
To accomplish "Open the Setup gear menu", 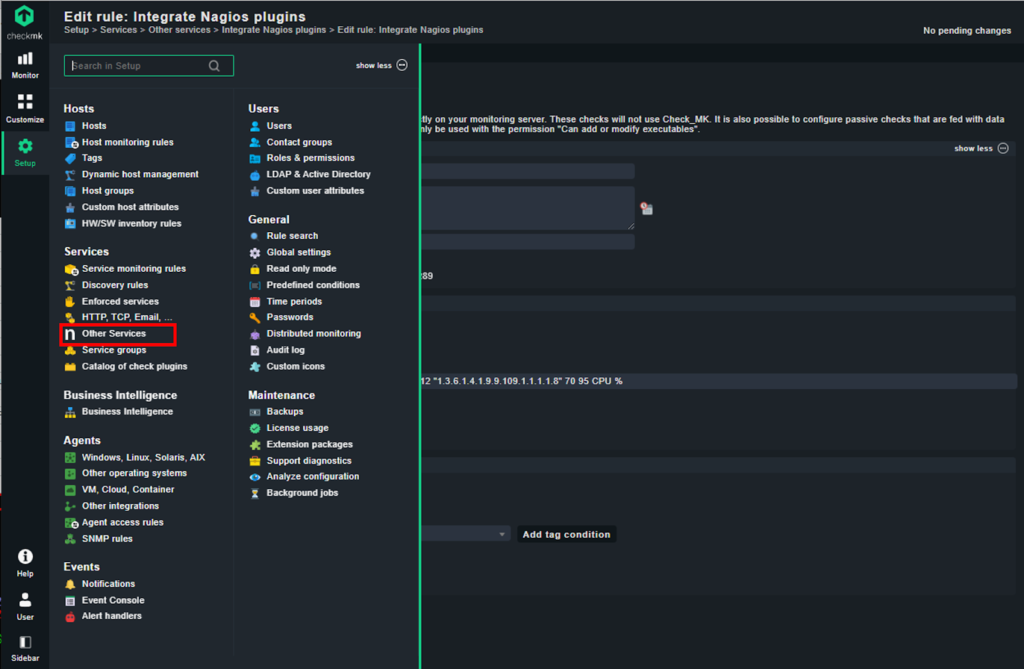I will tap(25, 152).
